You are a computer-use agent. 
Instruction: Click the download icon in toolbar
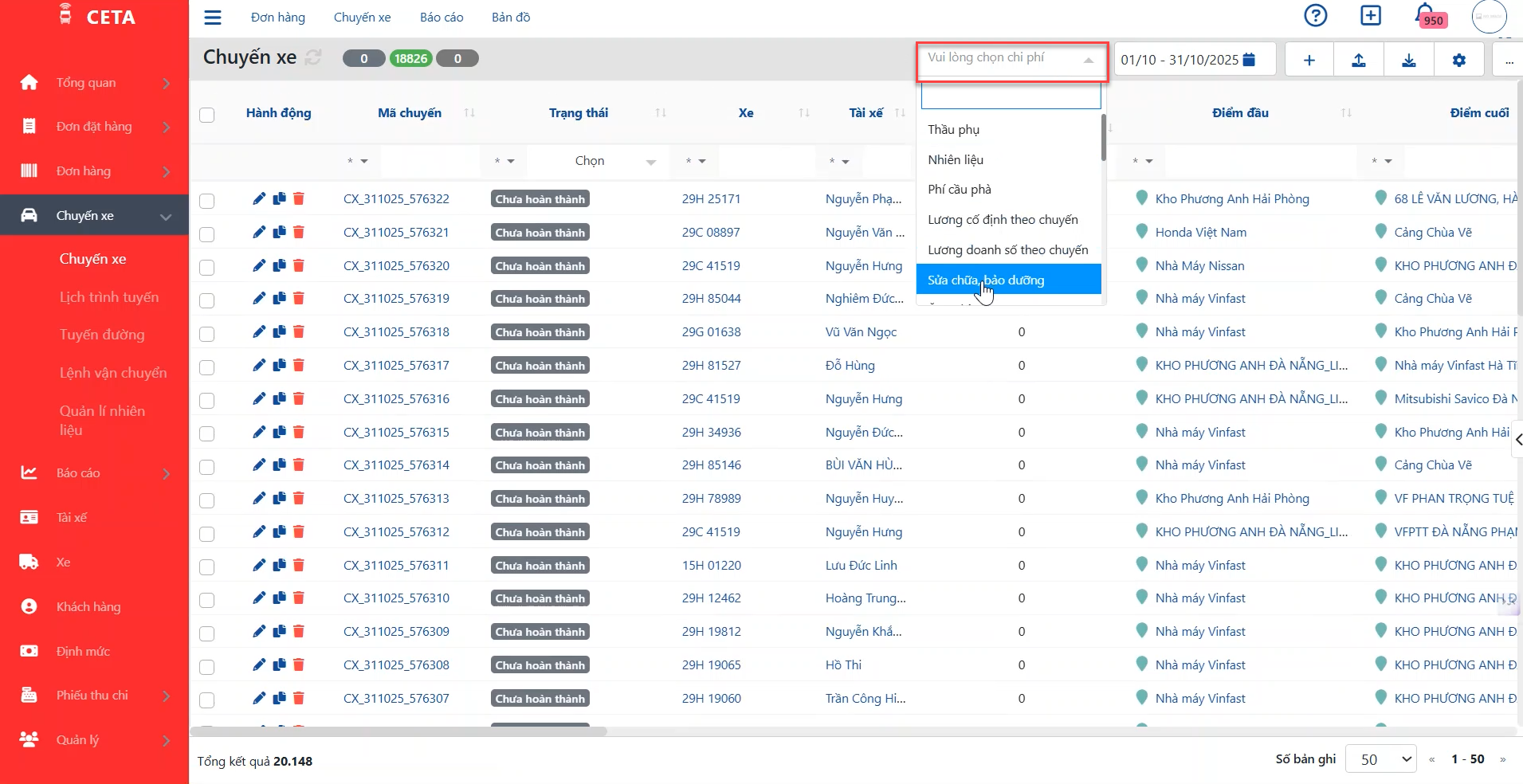(x=1409, y=60)
